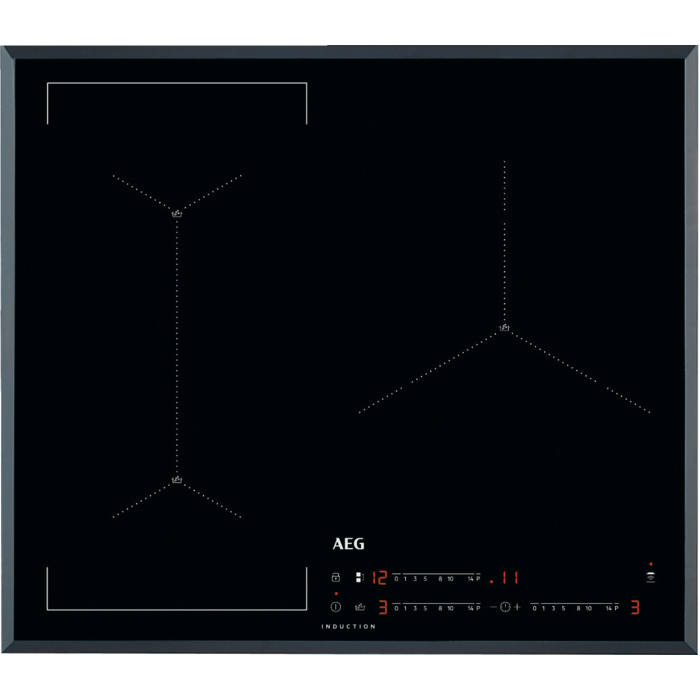Tap the AEG logo
This screenshot has width=700, height=700.
click(x=348, y=545)
